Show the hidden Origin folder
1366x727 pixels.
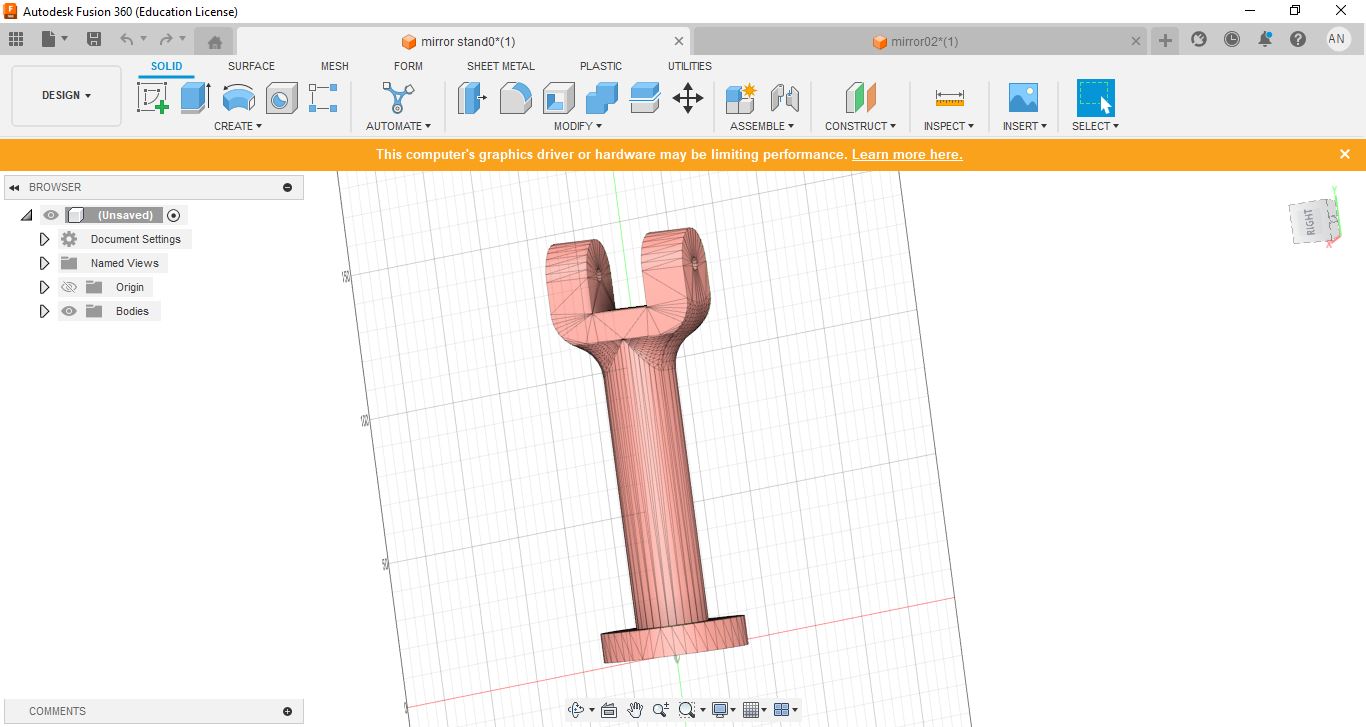pos(69,287)
